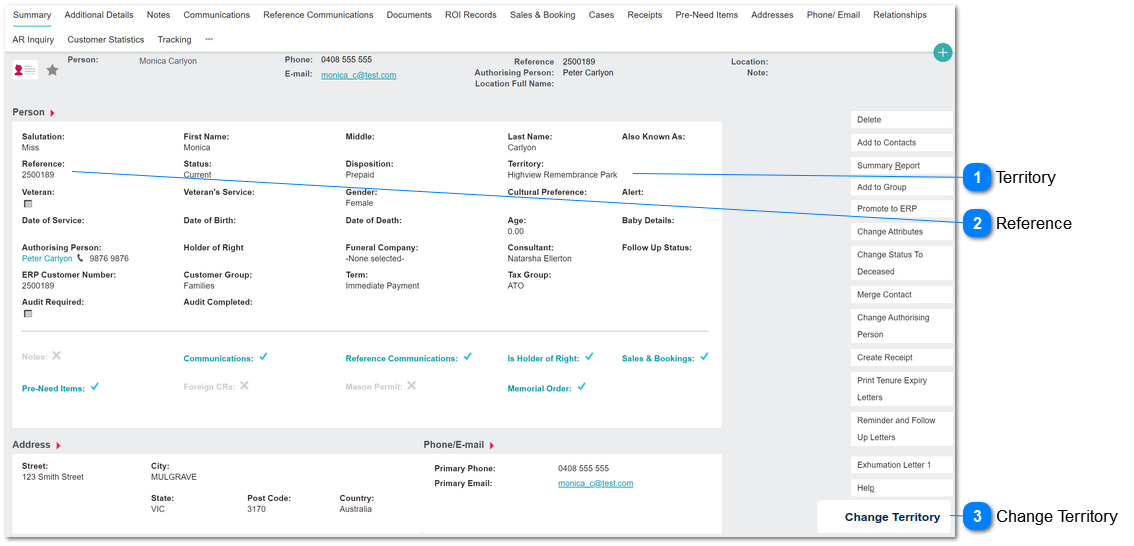Click the Consultant value Natarsha Ellerton
Image resolution: width=1134 pixels, height=546 pixels.
540,259
